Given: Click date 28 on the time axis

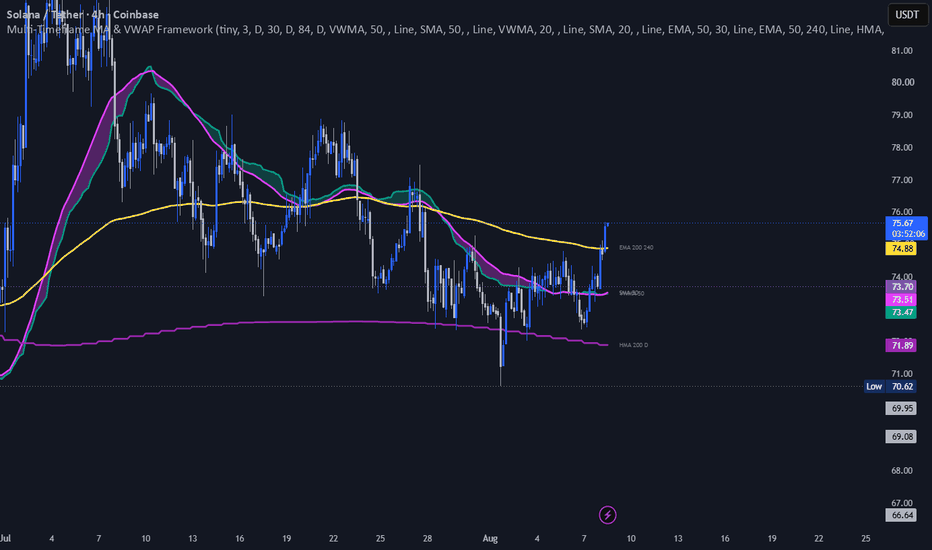Looking at the screenshot, I should 427,539.
